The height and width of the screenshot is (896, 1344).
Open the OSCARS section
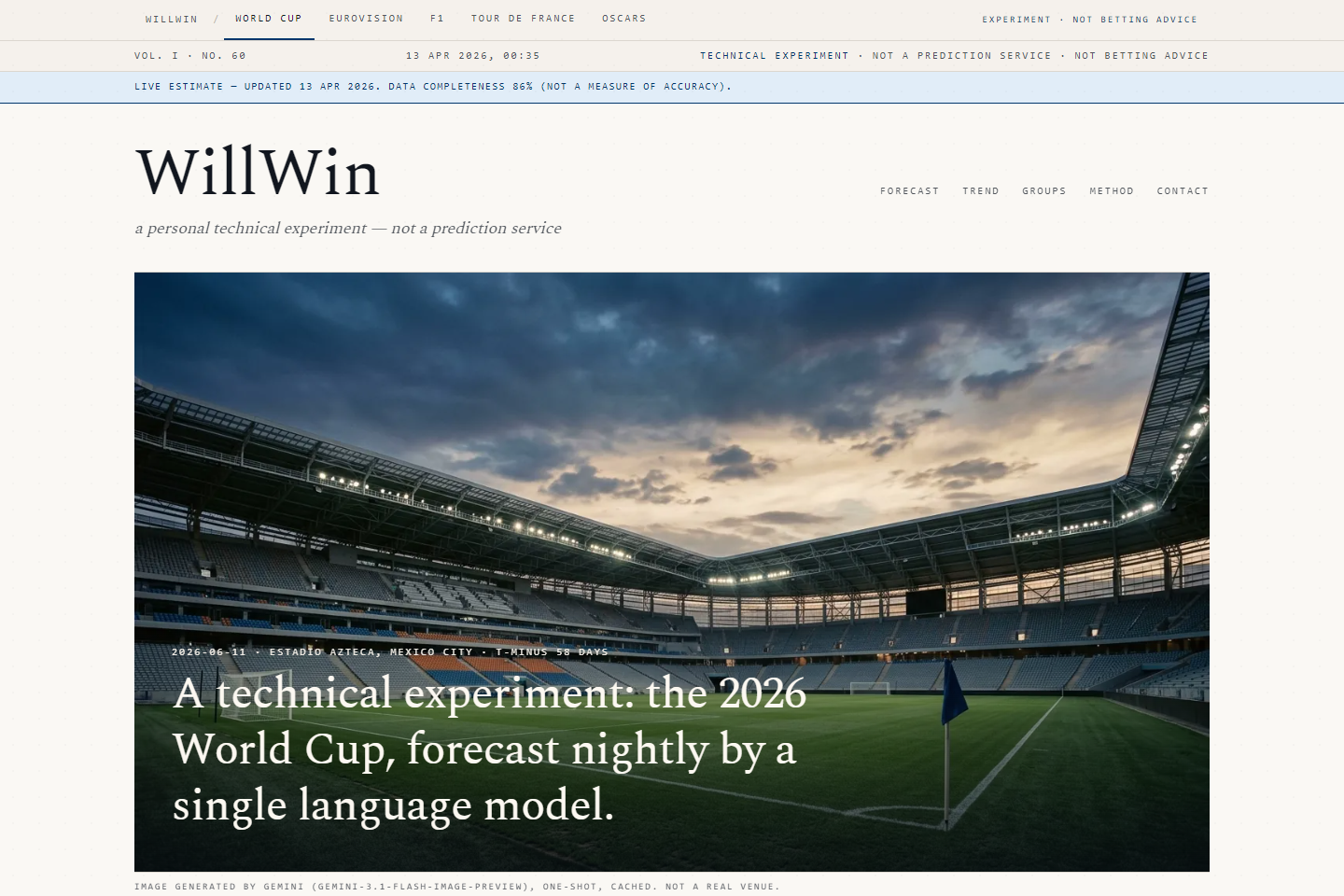pos(623,19)
